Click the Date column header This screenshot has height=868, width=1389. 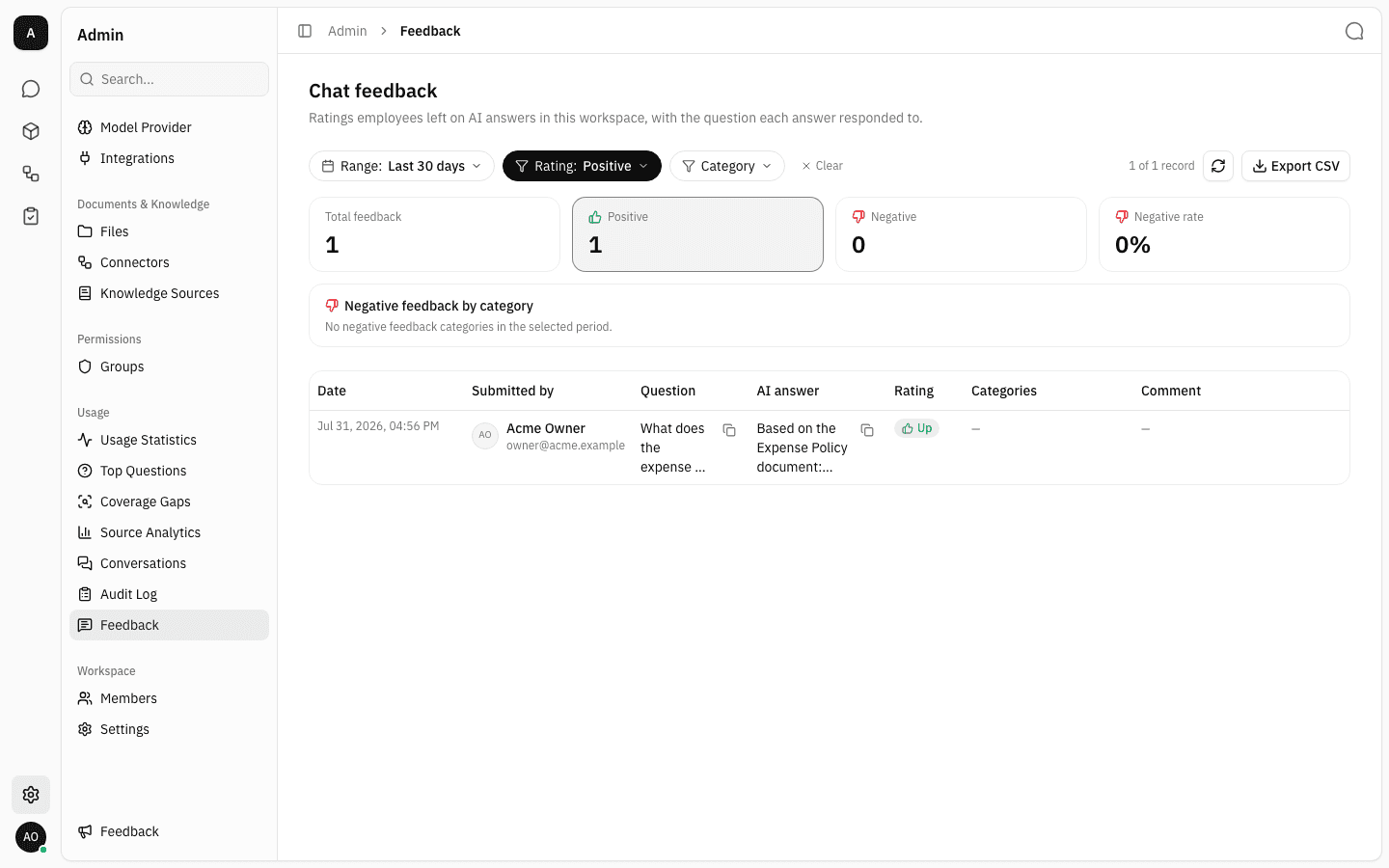(x=332, y=391)
